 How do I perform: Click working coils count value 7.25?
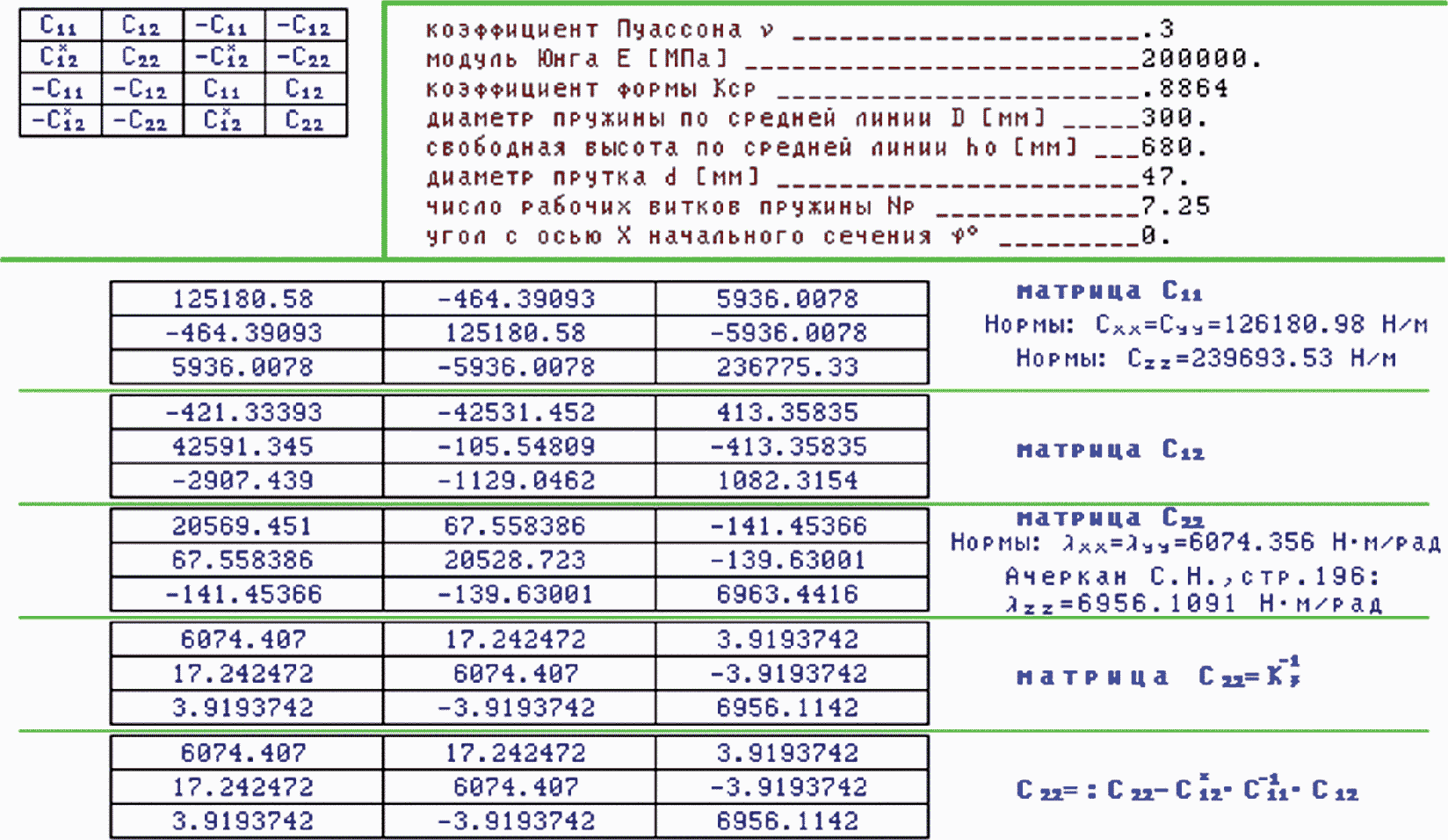(x=1176, y=206)
